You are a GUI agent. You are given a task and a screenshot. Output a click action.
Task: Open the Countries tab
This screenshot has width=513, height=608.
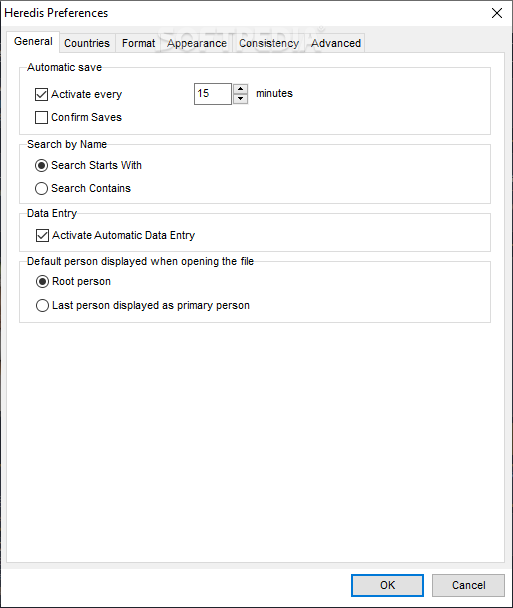click(87, 43)
